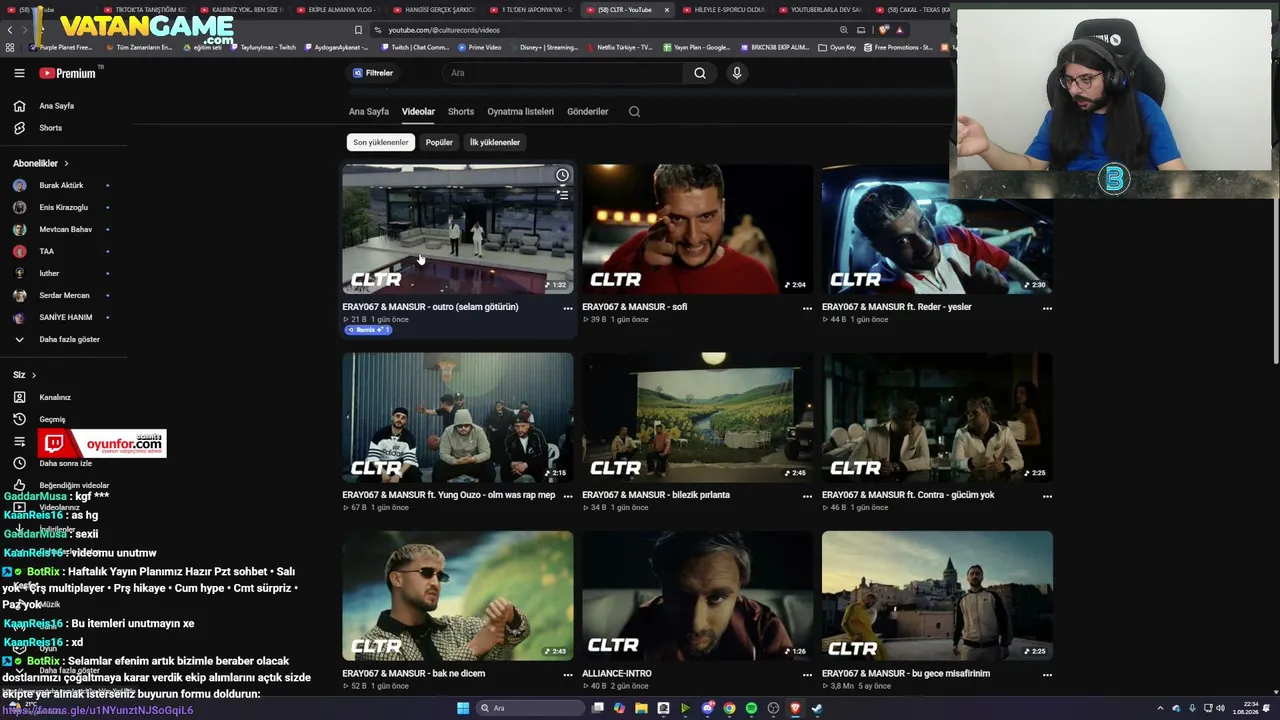Expand Abonelikler subscriptions section
This screenshot has height=720, width=1280.
pos(41,163)
